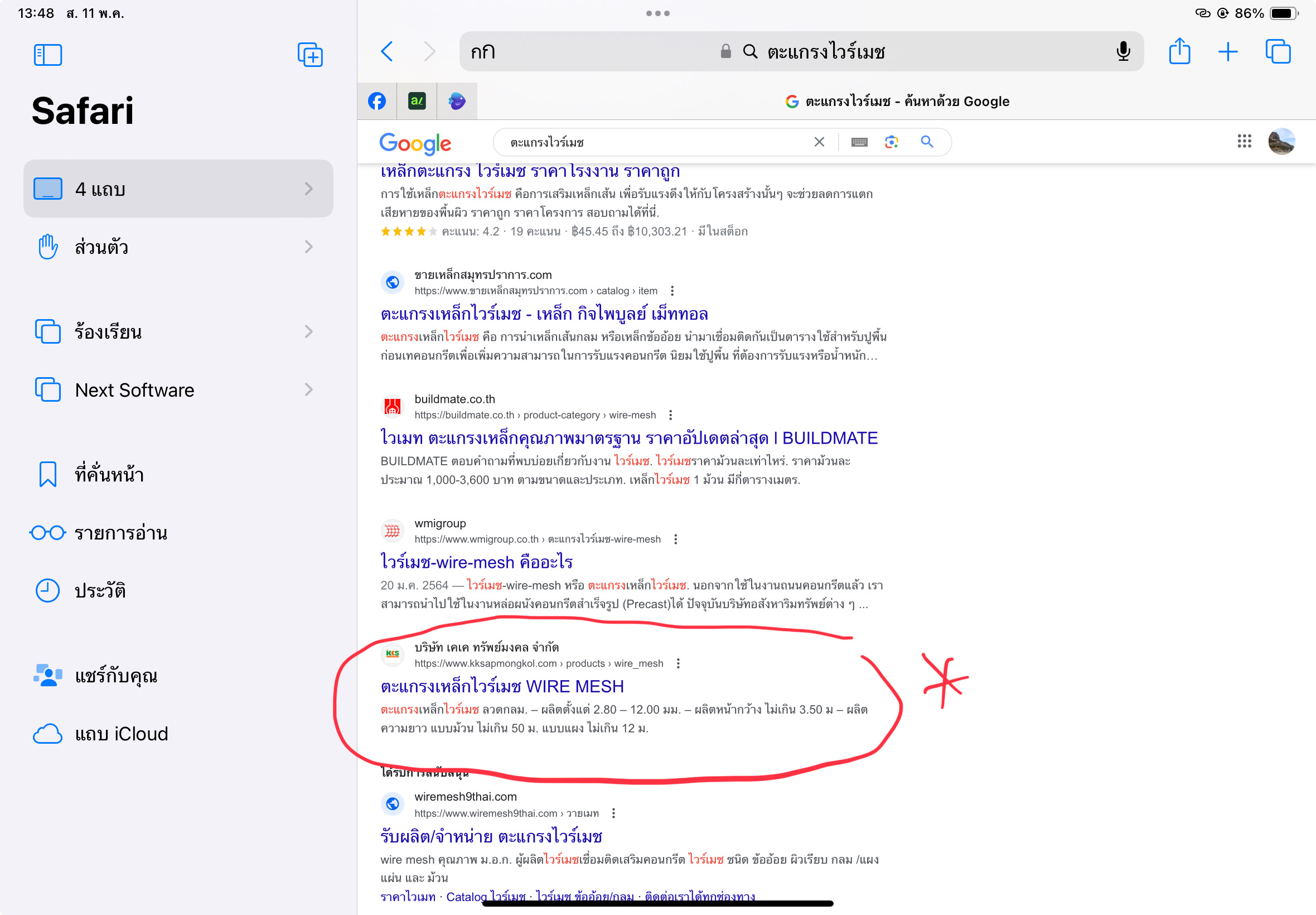This screenshot has width=1316, height=915.
Task: Expand the 4 แถบ tab group
Action: 309,189
